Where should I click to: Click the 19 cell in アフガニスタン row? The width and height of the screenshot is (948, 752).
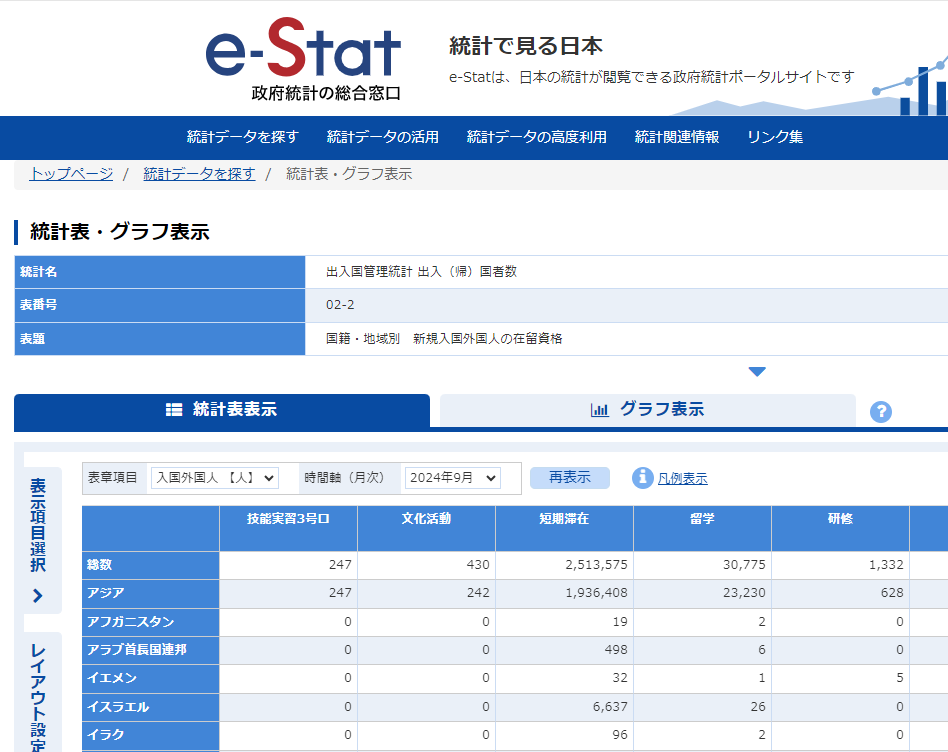click(564, 622)
